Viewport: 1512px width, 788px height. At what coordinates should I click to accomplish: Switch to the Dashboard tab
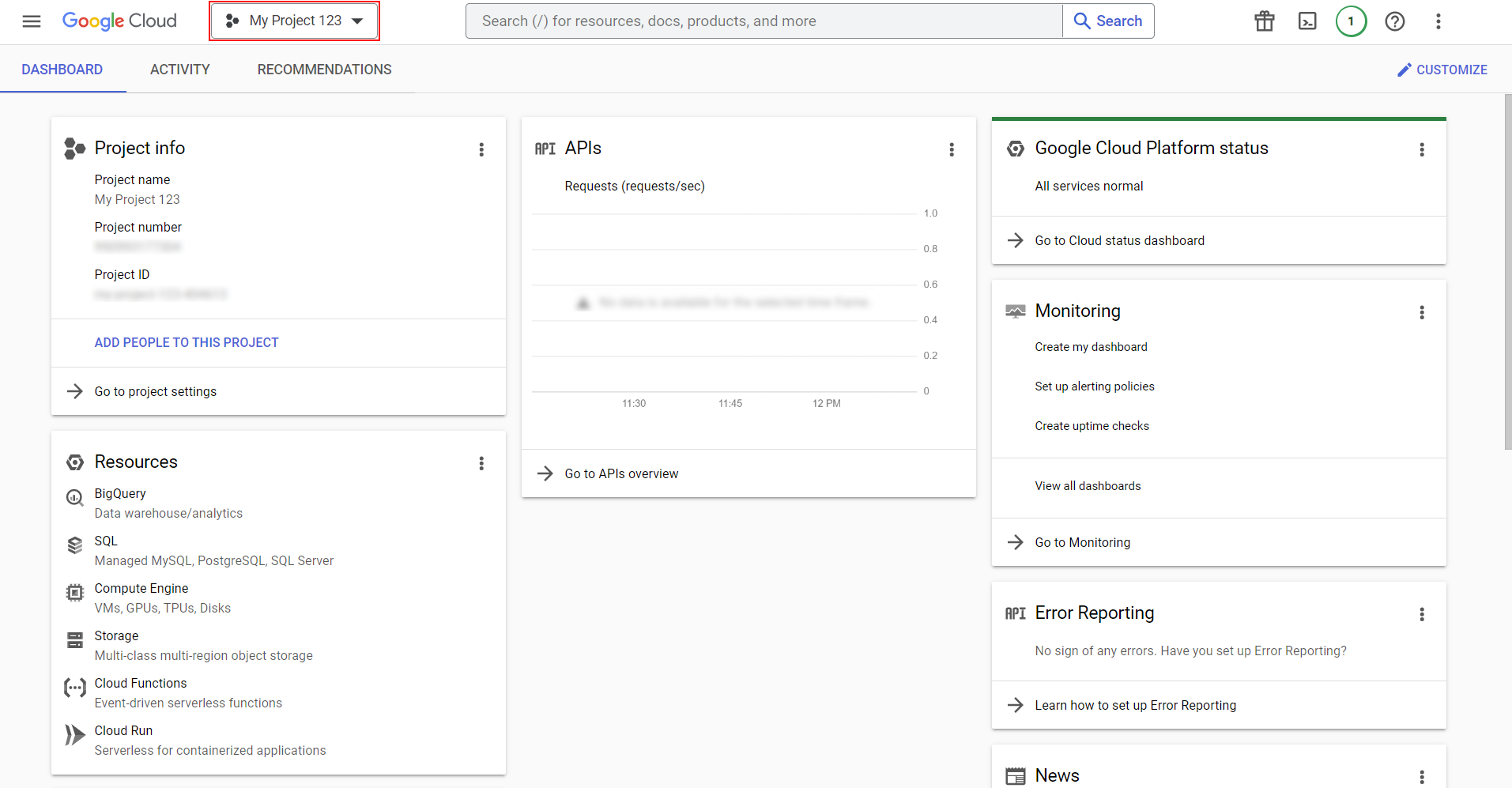click(x=62, y=70)
